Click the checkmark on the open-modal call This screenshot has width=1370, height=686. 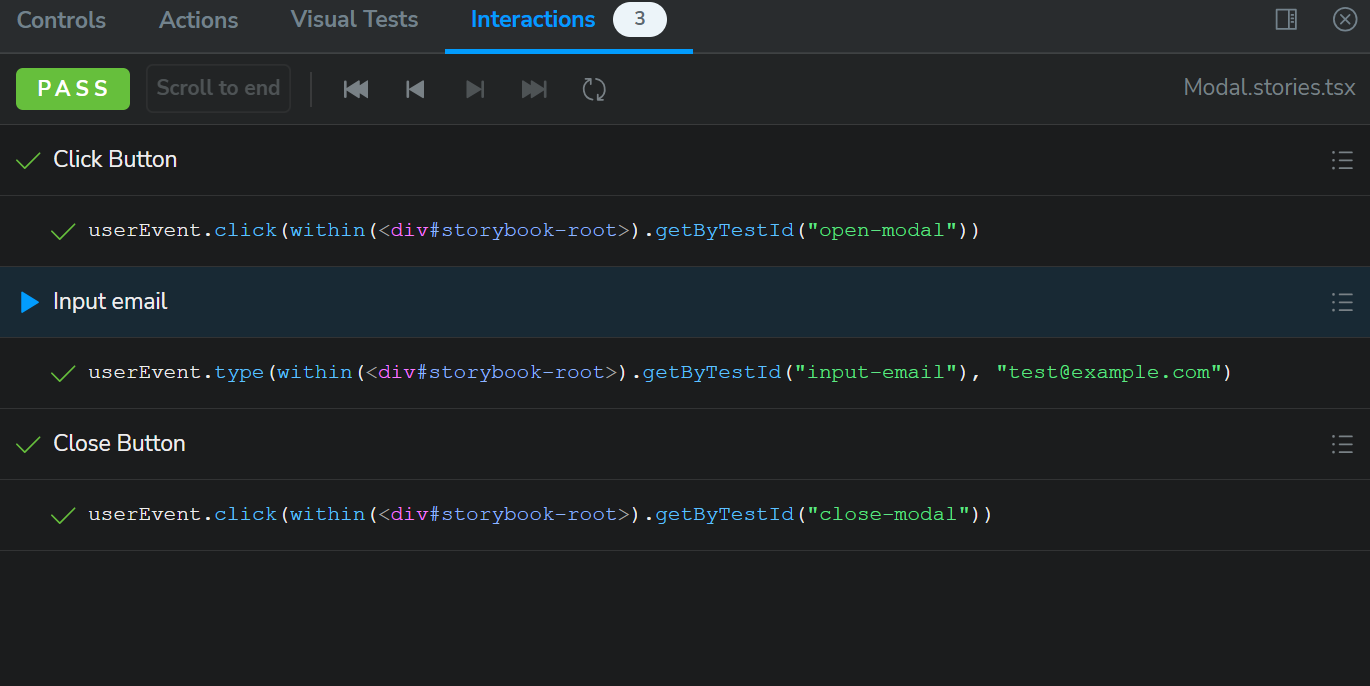tap(63, 231)
